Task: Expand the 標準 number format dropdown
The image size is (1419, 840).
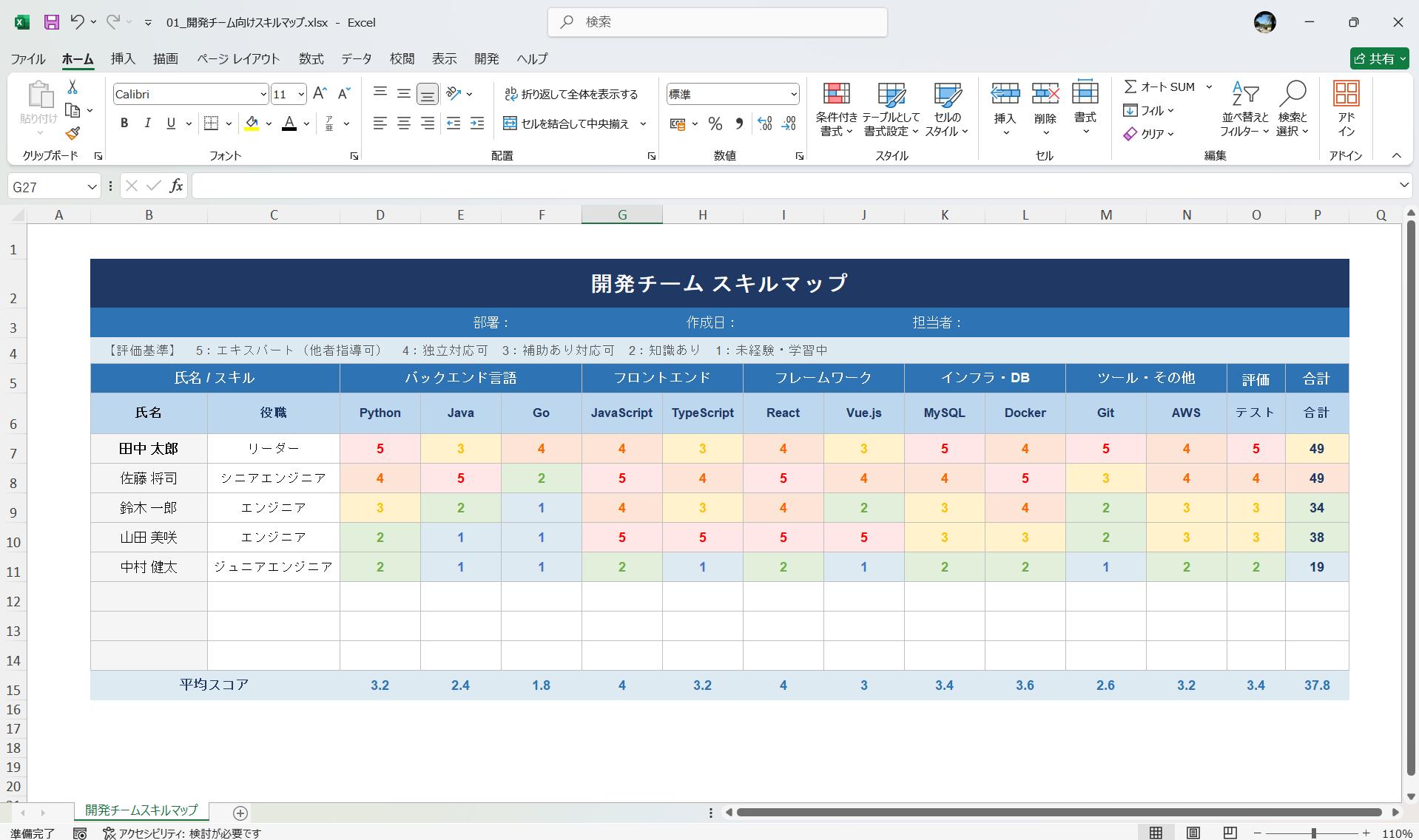Action: click(794, 94)
